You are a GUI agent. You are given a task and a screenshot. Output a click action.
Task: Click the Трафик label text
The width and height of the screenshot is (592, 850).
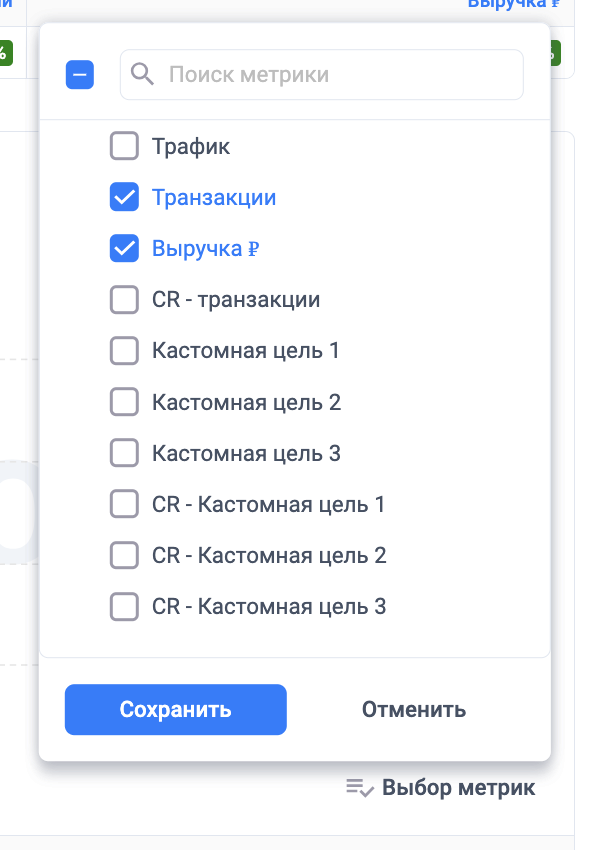[x=191, y=146]
